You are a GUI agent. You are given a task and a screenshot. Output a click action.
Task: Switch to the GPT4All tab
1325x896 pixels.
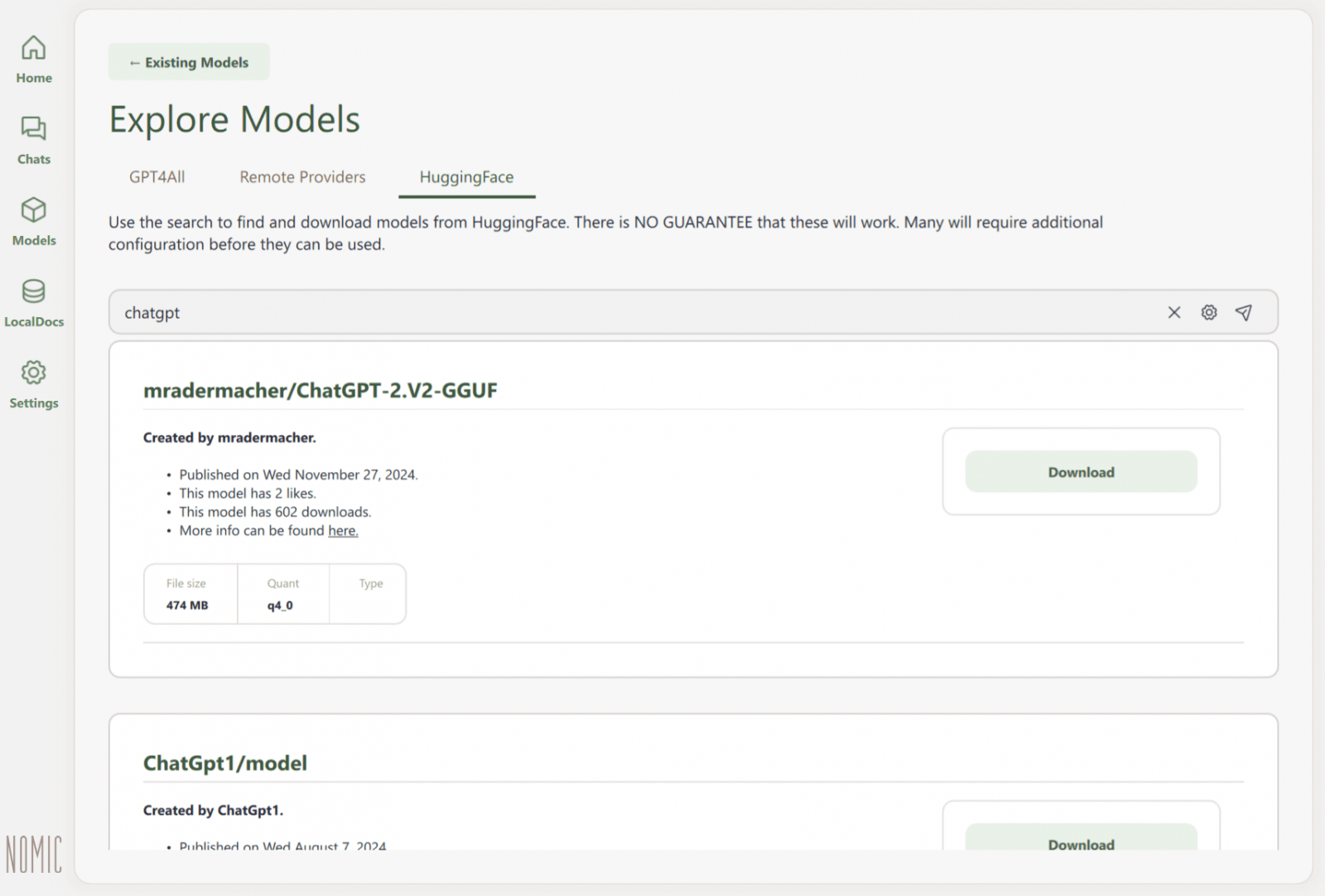pos(157,177)
